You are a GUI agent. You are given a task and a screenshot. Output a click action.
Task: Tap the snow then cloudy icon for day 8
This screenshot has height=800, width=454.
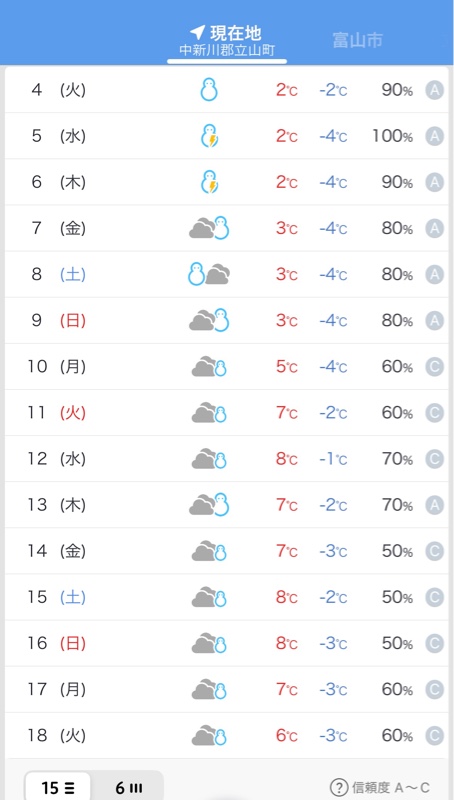click(209, 274)
